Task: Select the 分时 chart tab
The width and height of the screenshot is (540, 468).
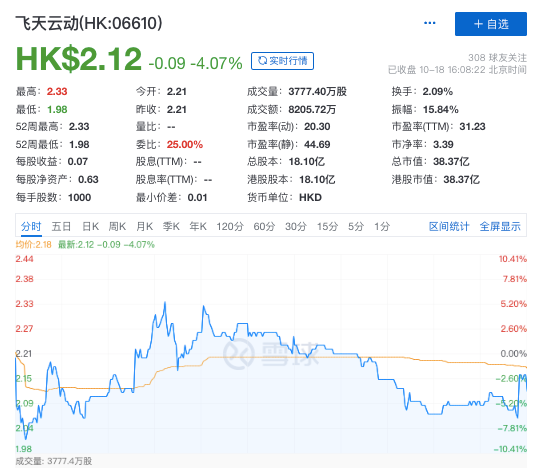Action: (31, 226)
